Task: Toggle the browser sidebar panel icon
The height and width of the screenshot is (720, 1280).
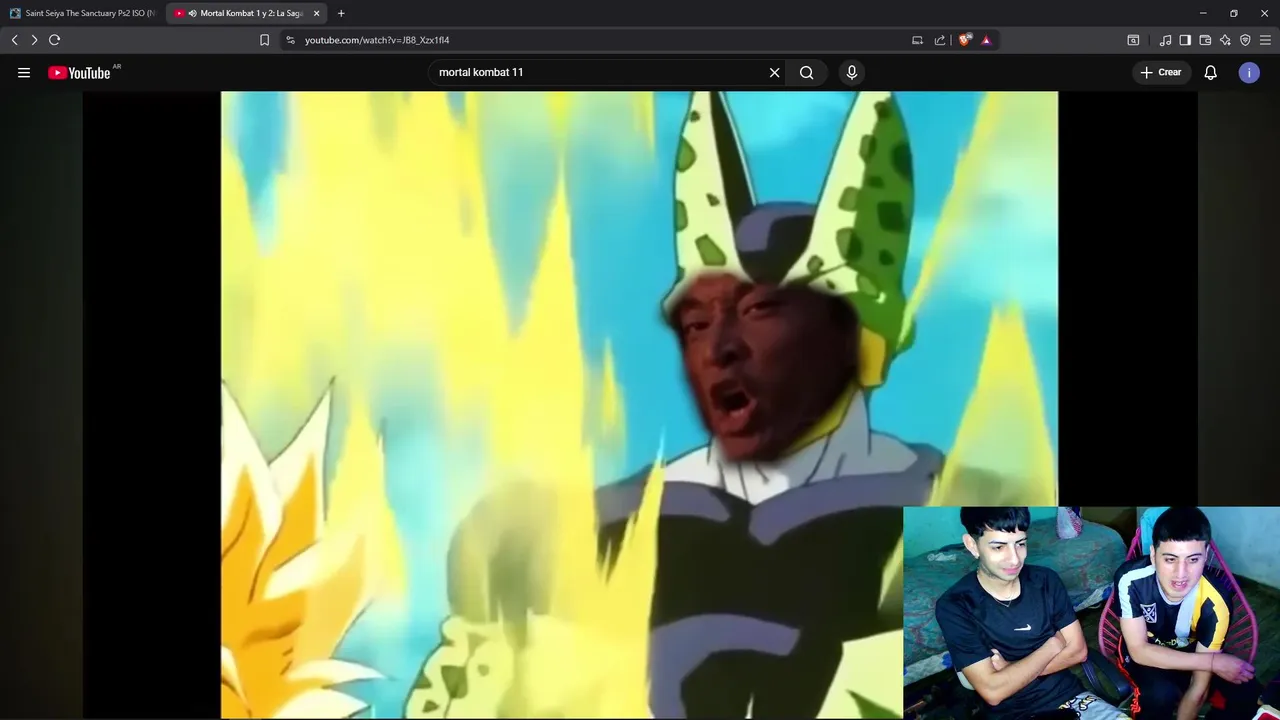Action: (1185, 40)
